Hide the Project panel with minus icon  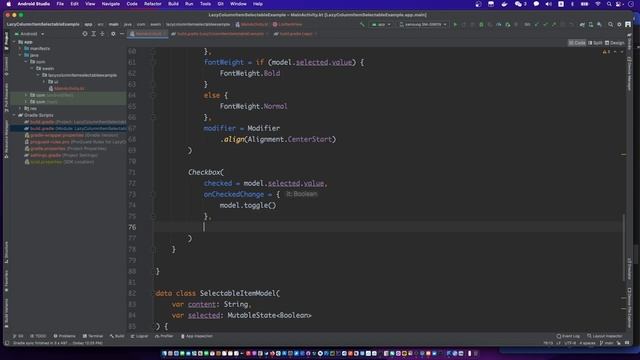coord(122,34)
